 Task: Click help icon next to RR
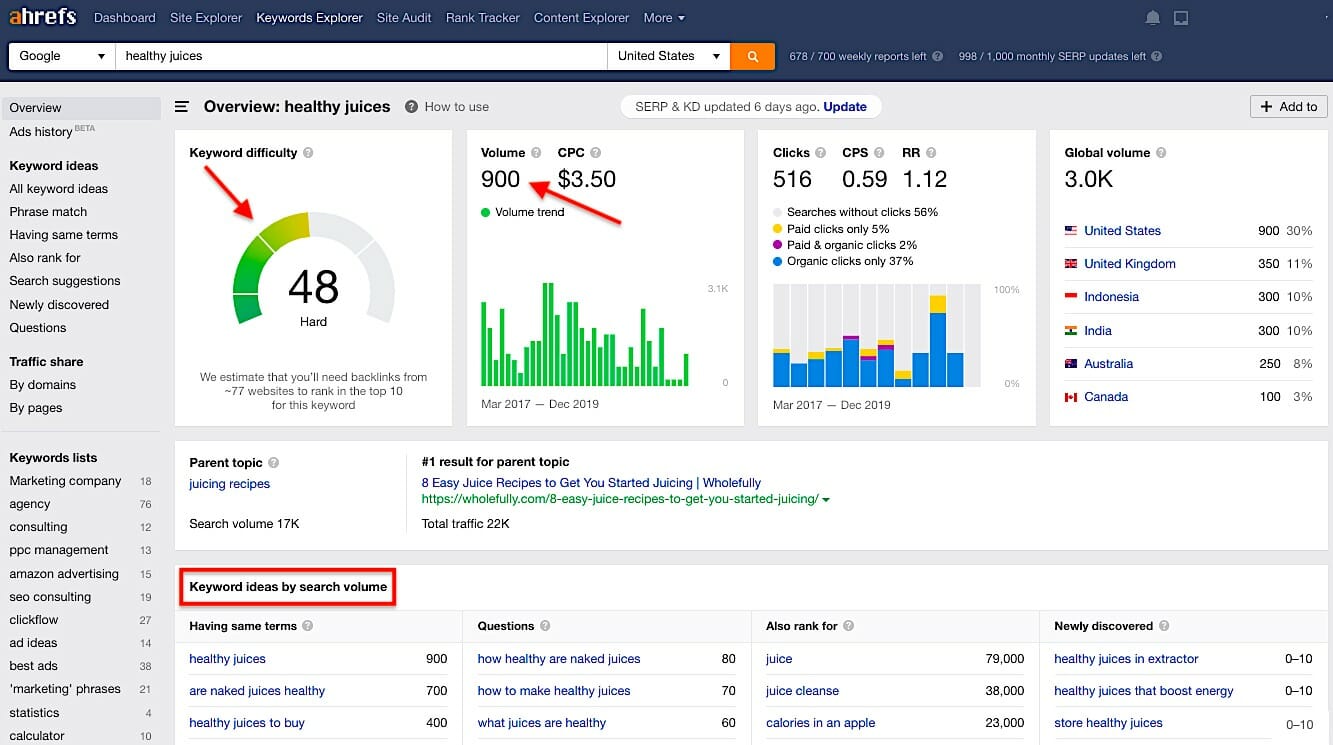coord(931,153)
